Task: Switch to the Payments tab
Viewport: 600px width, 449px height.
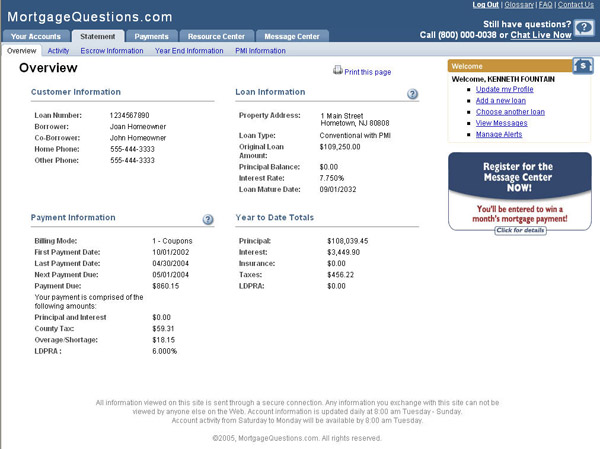Action: 152,36
